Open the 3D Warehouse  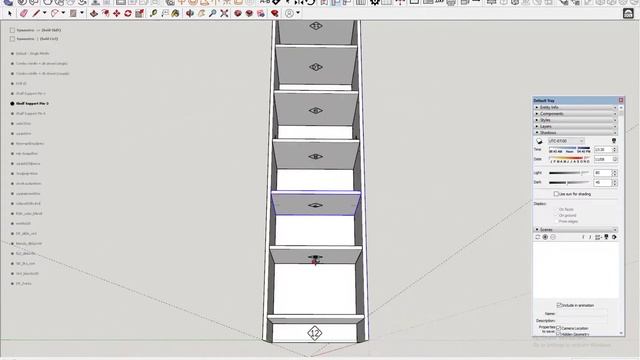(238, 13)
